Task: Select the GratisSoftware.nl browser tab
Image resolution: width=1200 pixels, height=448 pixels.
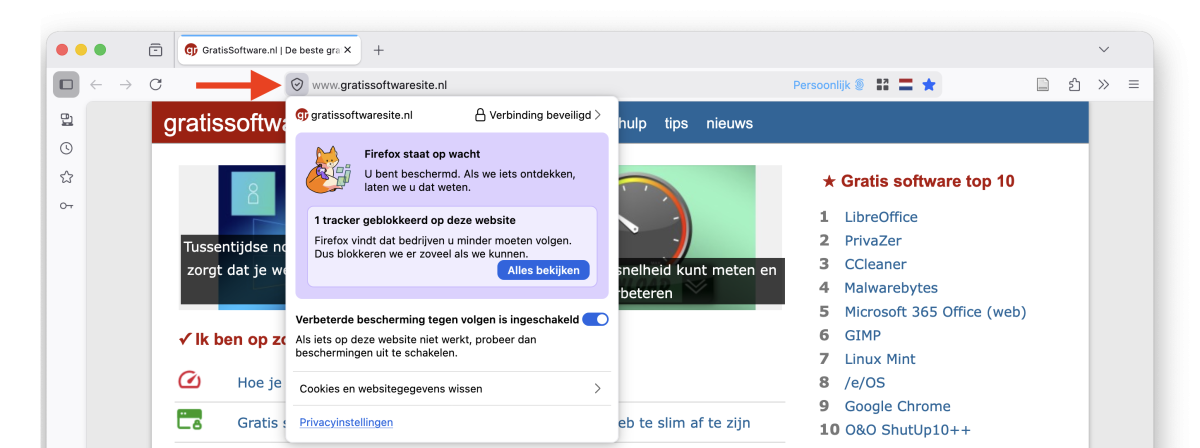Action: [265, 50]
